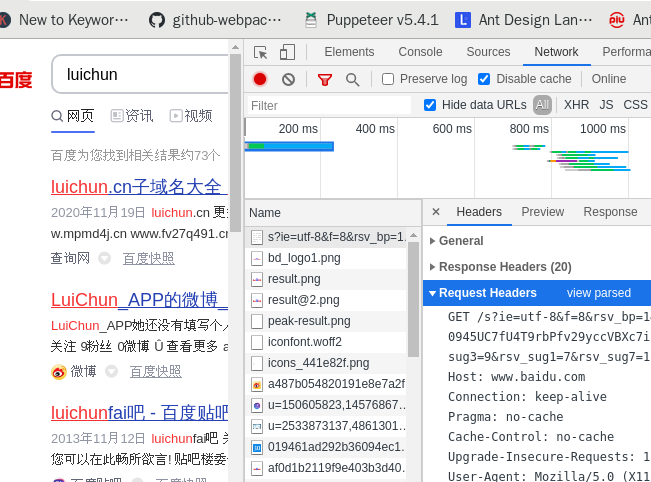The image size is (651, 482).
Task: Open dropdown arrow next to 微博
Action: point(111,372)
